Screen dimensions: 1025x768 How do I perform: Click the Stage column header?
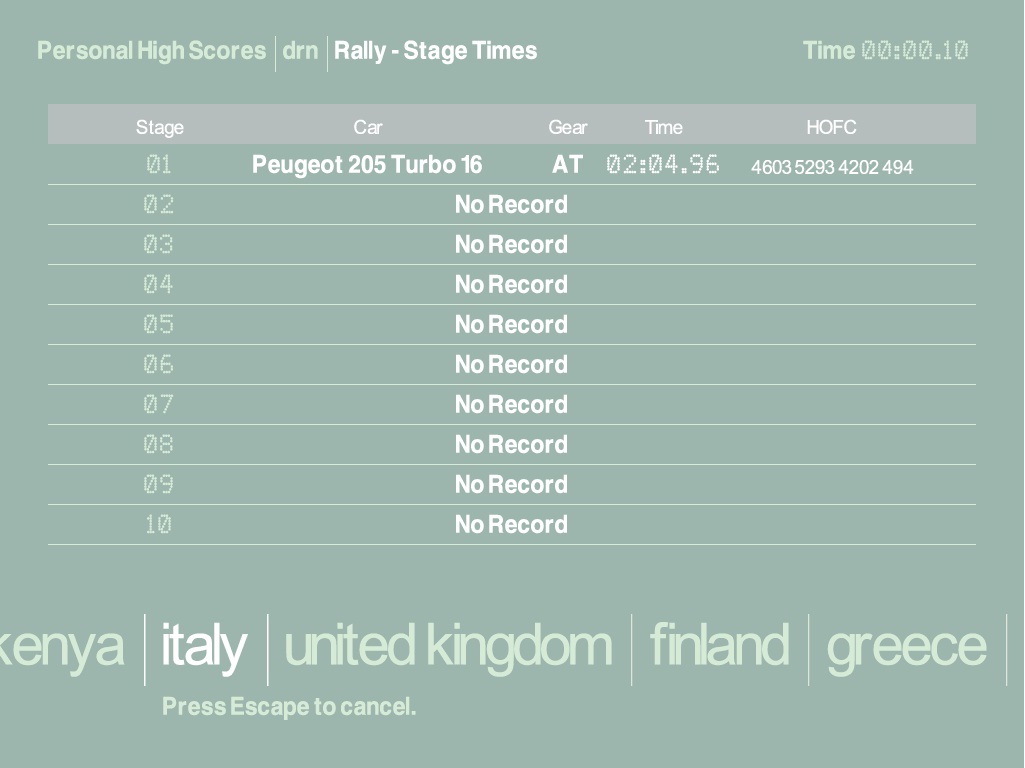pyautogui.click(x=160, y=127)
